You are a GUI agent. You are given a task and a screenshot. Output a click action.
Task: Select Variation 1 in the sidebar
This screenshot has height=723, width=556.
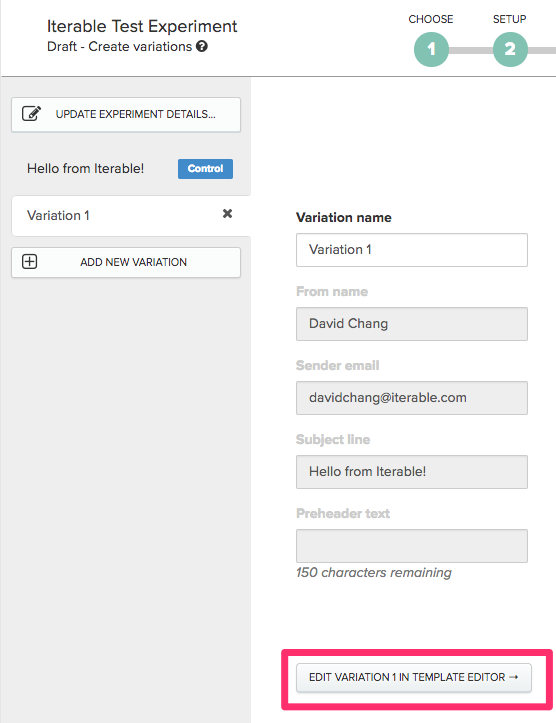tap(131, 216)
